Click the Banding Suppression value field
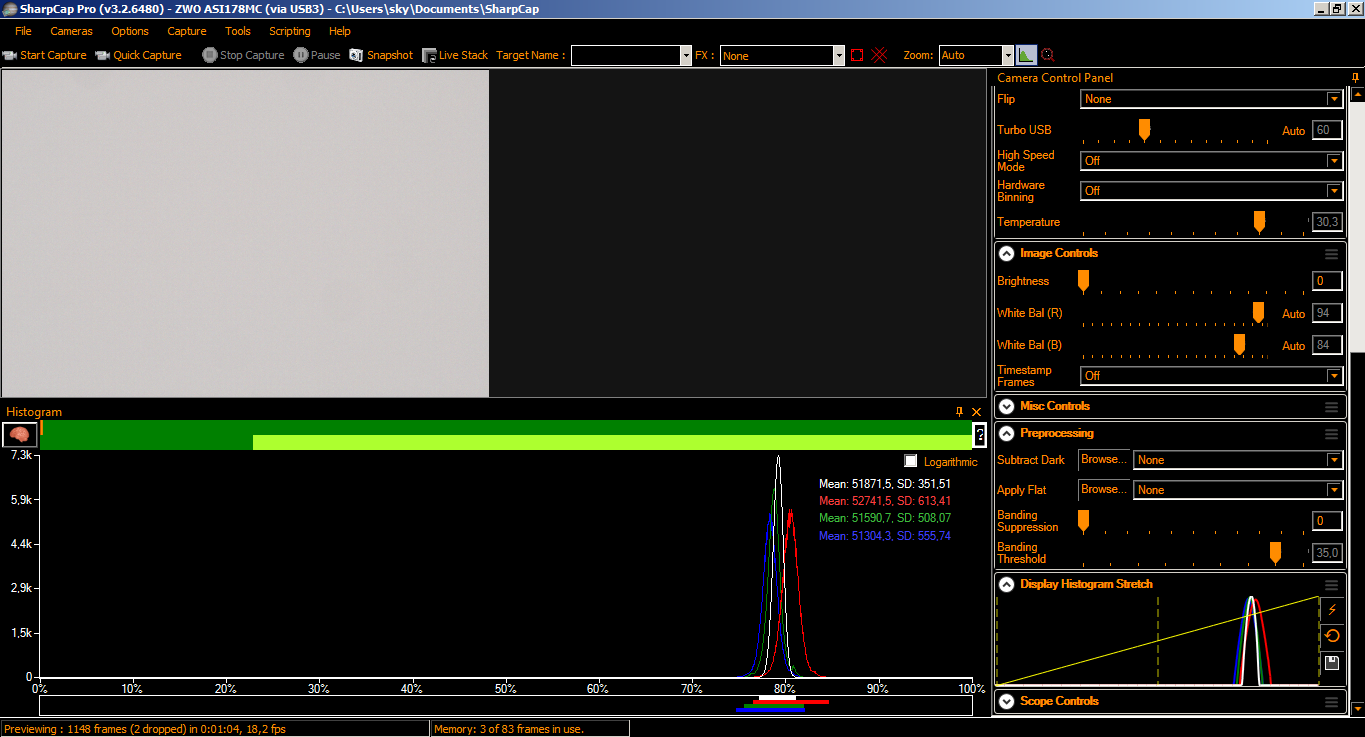 point(1327,521)
